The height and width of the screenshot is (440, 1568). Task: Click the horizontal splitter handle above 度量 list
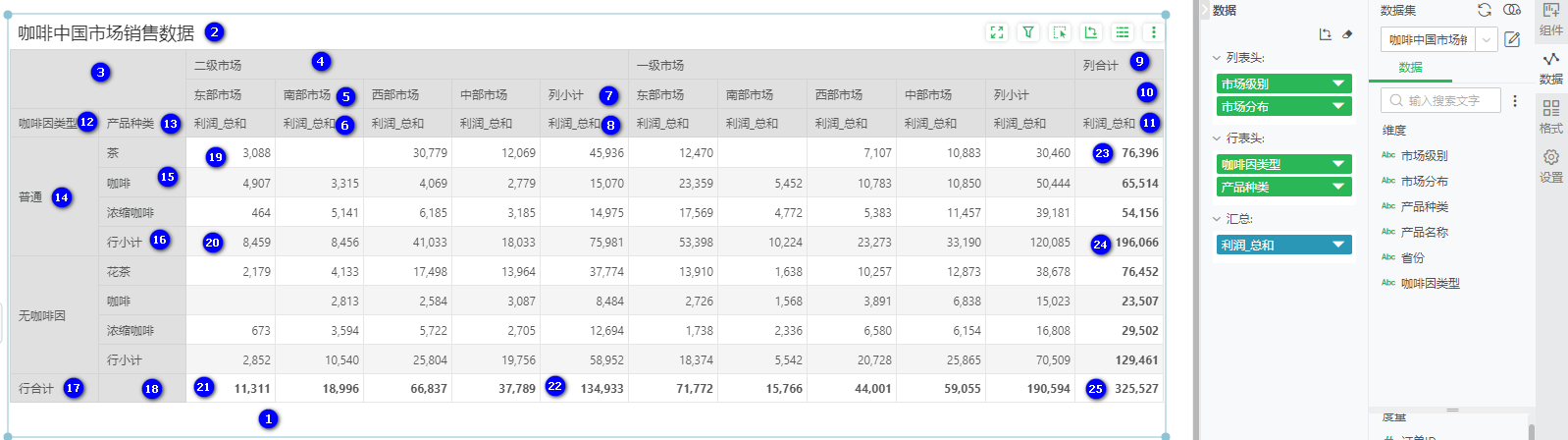(1453, 410)
